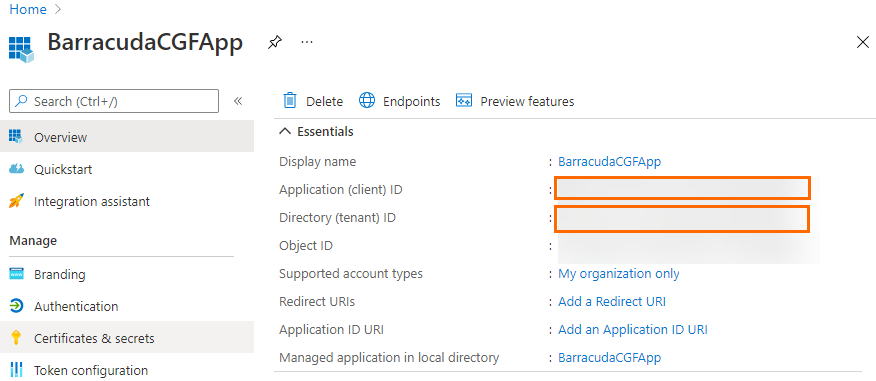The width and height of the screenshot is (876, 381).
Task: Click the Quickstart cloud icon
Action: tap(16, 169)
